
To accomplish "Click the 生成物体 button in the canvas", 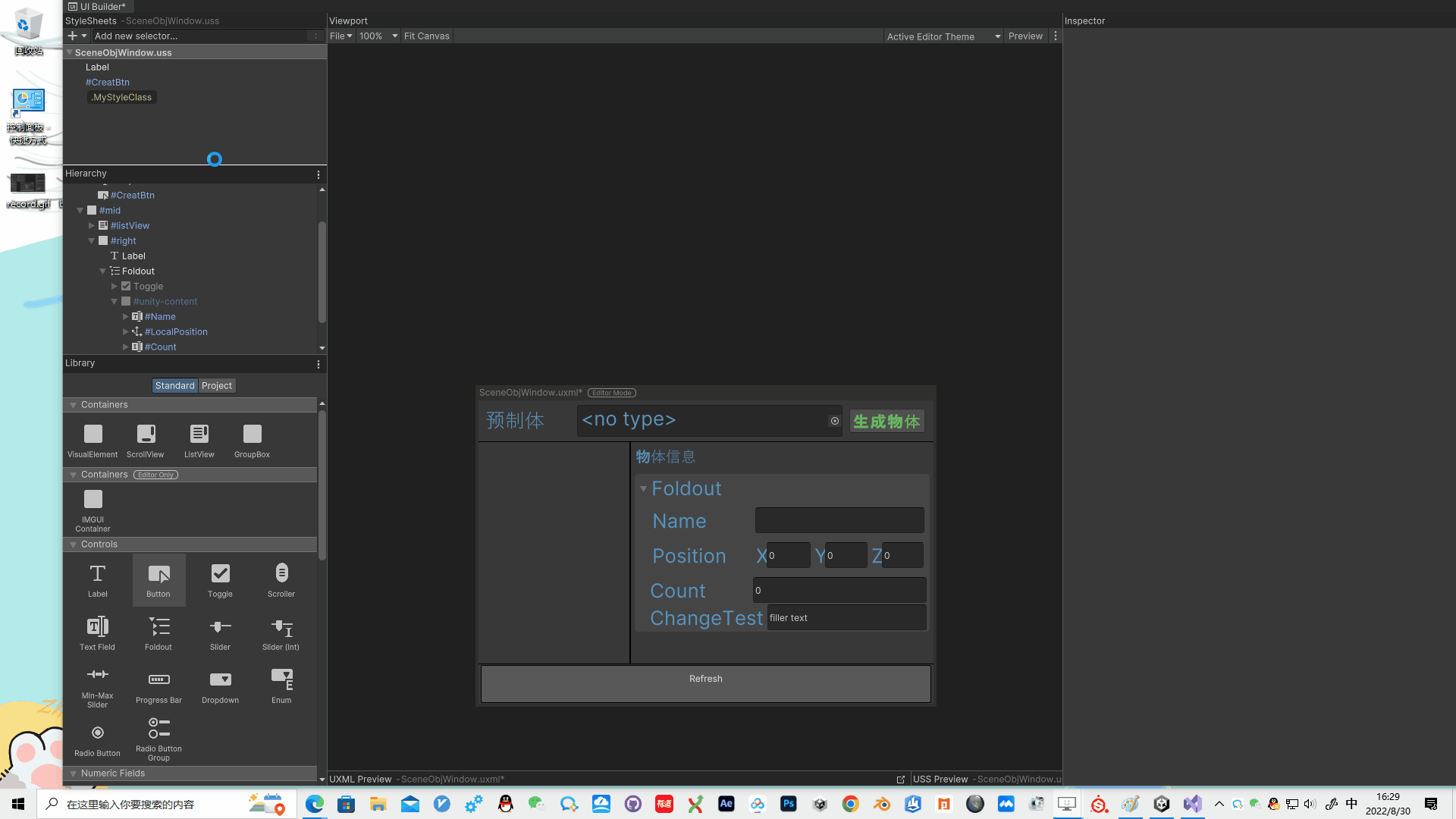I will [886, 421].
